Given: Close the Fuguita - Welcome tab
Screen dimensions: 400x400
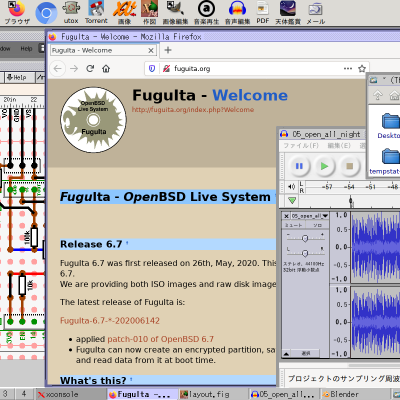Looking at the screenshot, I should tap(151, 50).
